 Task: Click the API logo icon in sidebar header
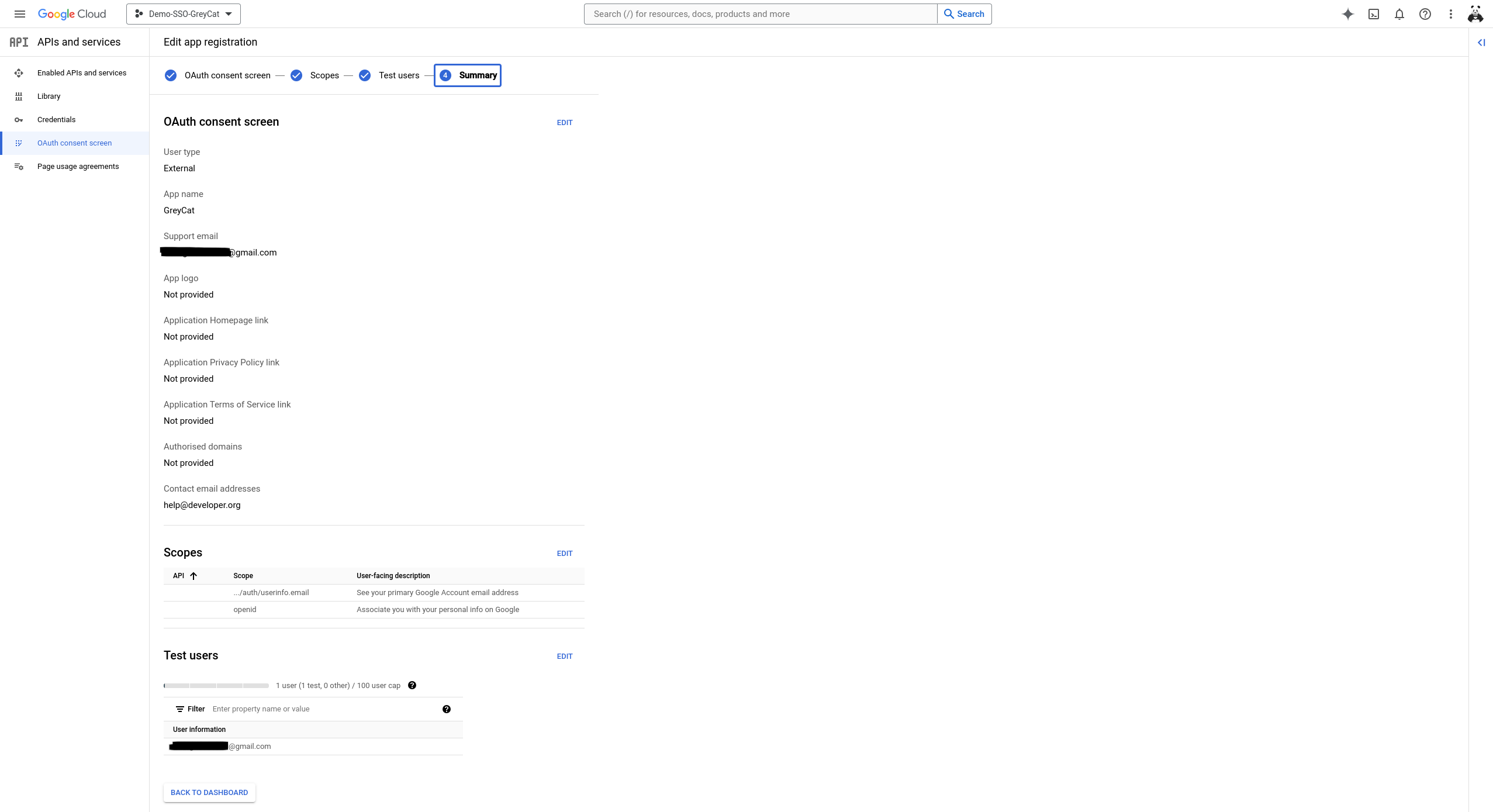coord(19,42)
